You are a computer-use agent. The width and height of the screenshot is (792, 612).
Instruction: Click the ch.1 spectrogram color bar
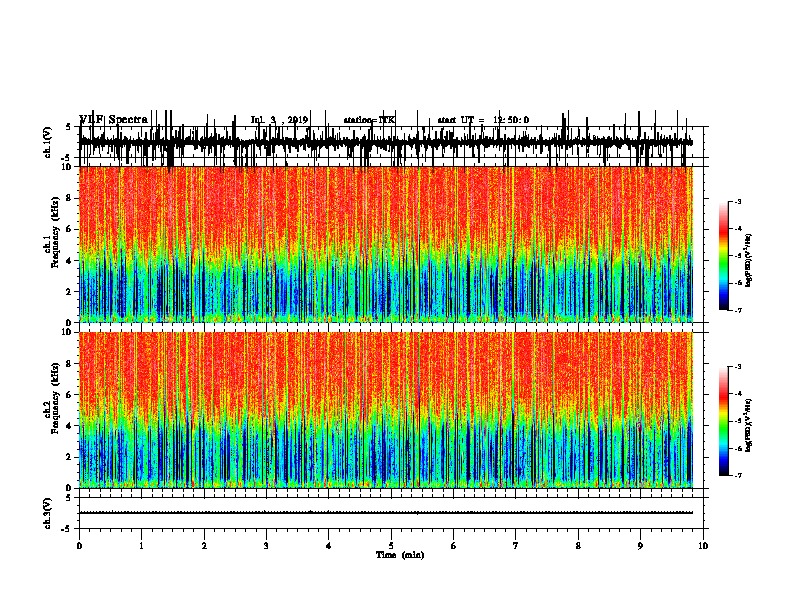tap(723, 256)
